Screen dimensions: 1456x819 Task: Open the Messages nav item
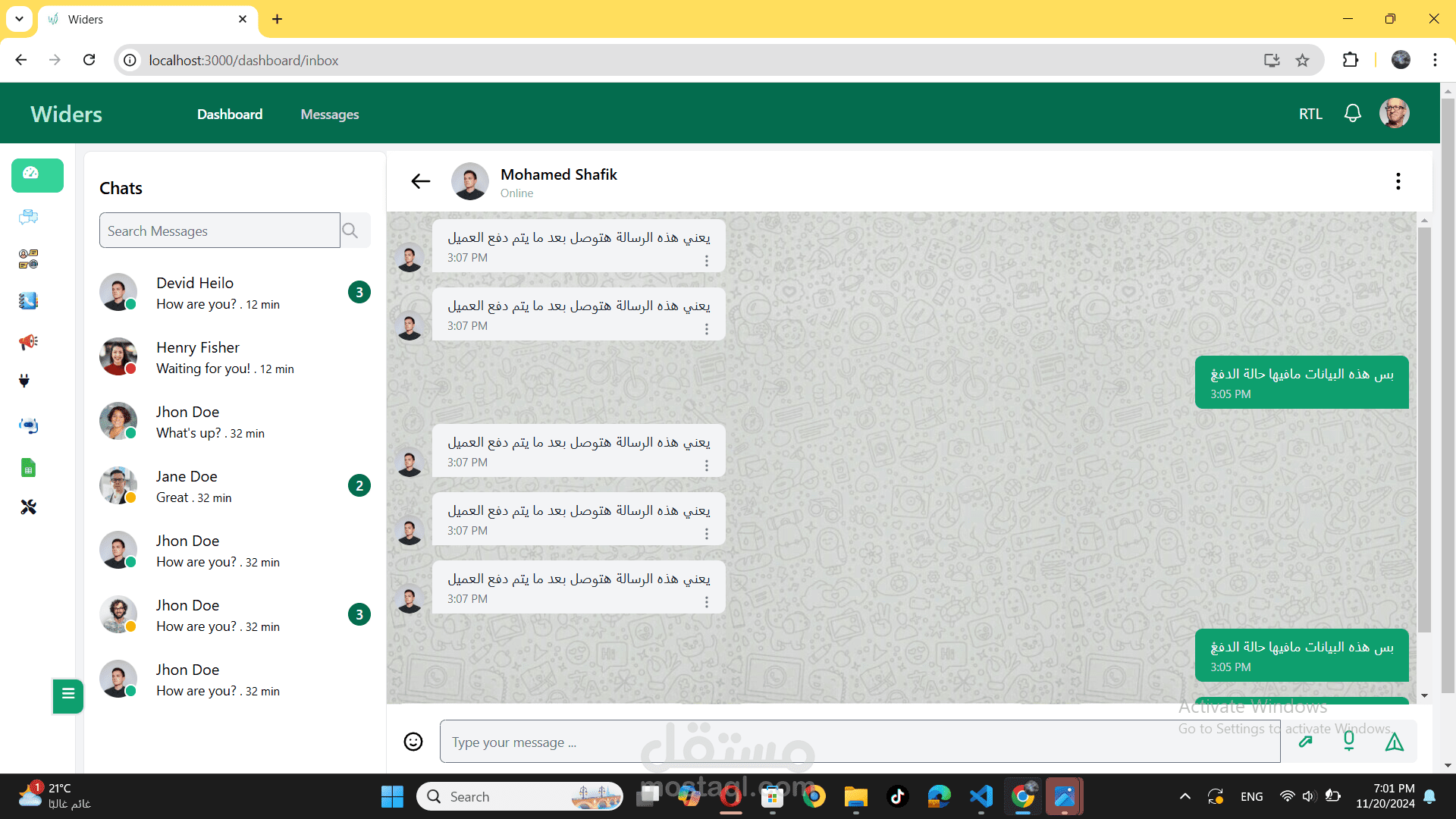point(329,115)
